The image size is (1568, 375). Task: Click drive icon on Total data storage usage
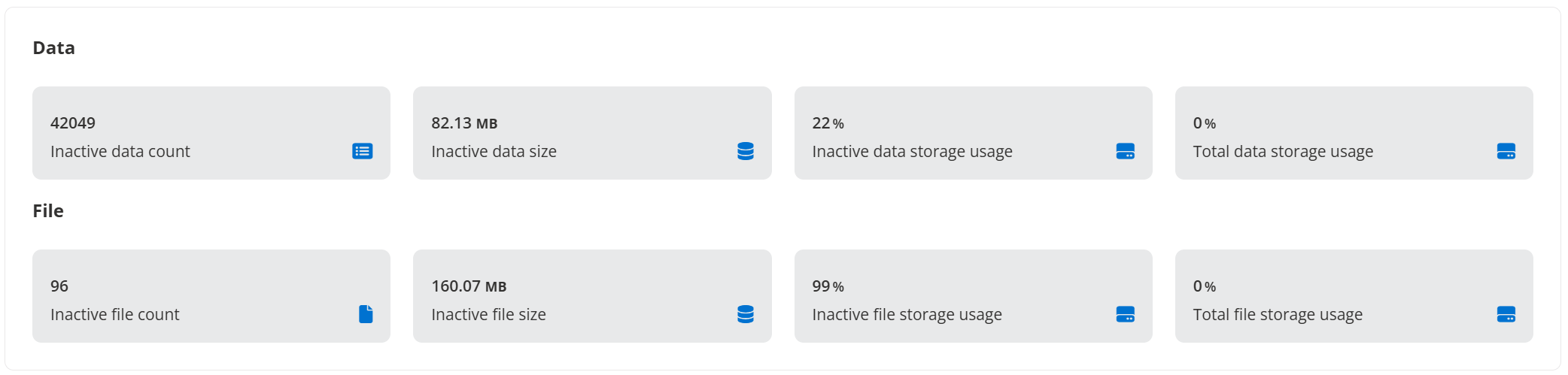[x=1506, y=151]
